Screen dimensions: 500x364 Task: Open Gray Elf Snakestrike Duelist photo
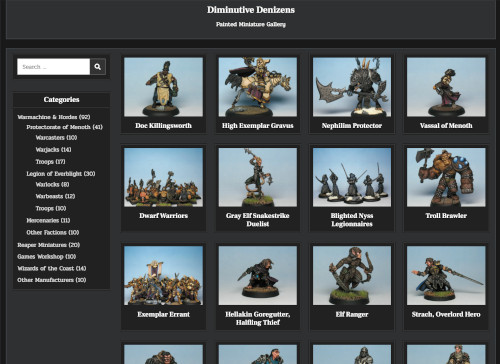pos(258,177)
